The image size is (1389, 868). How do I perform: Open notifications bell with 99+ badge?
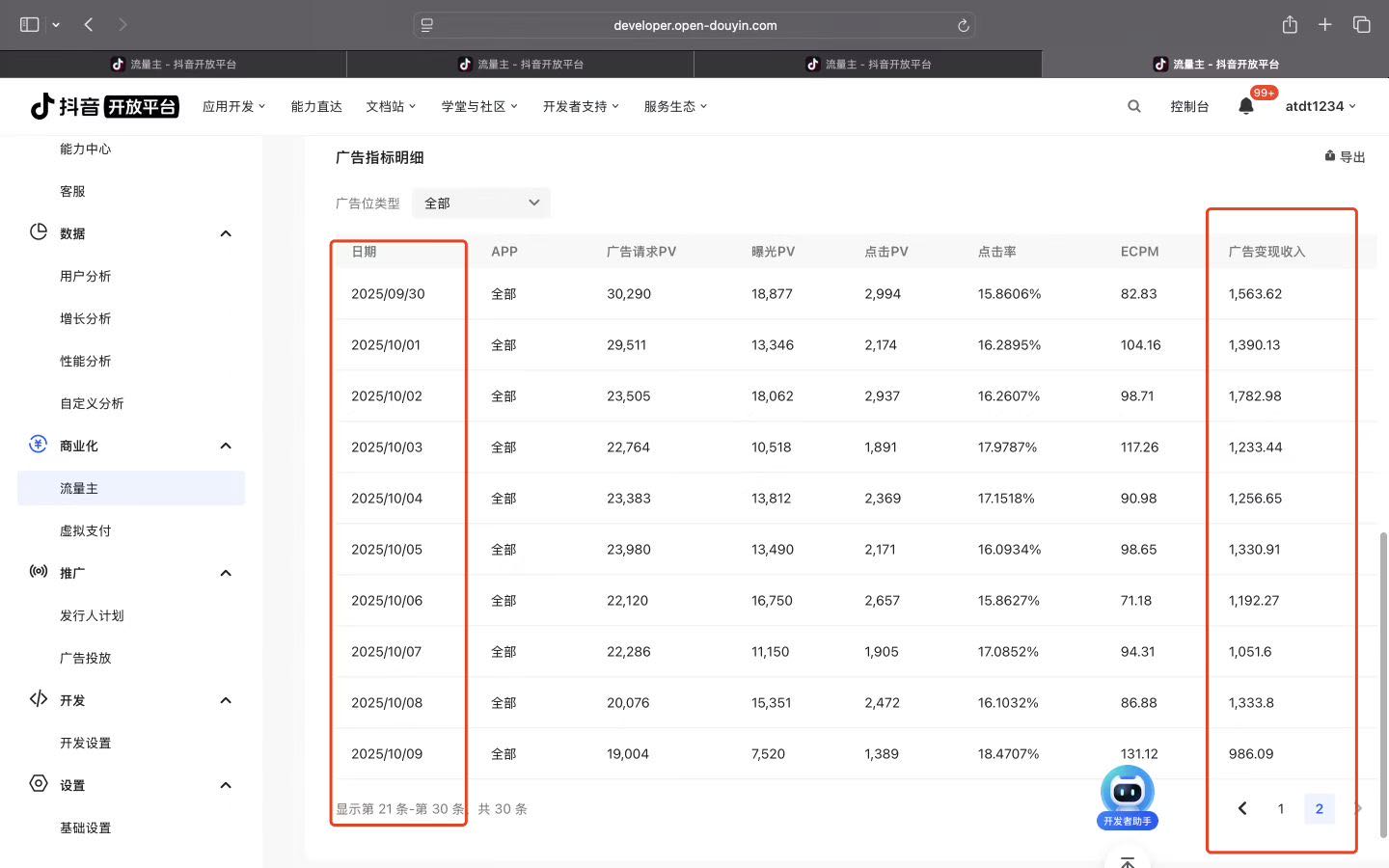(x=1246, y=106)
